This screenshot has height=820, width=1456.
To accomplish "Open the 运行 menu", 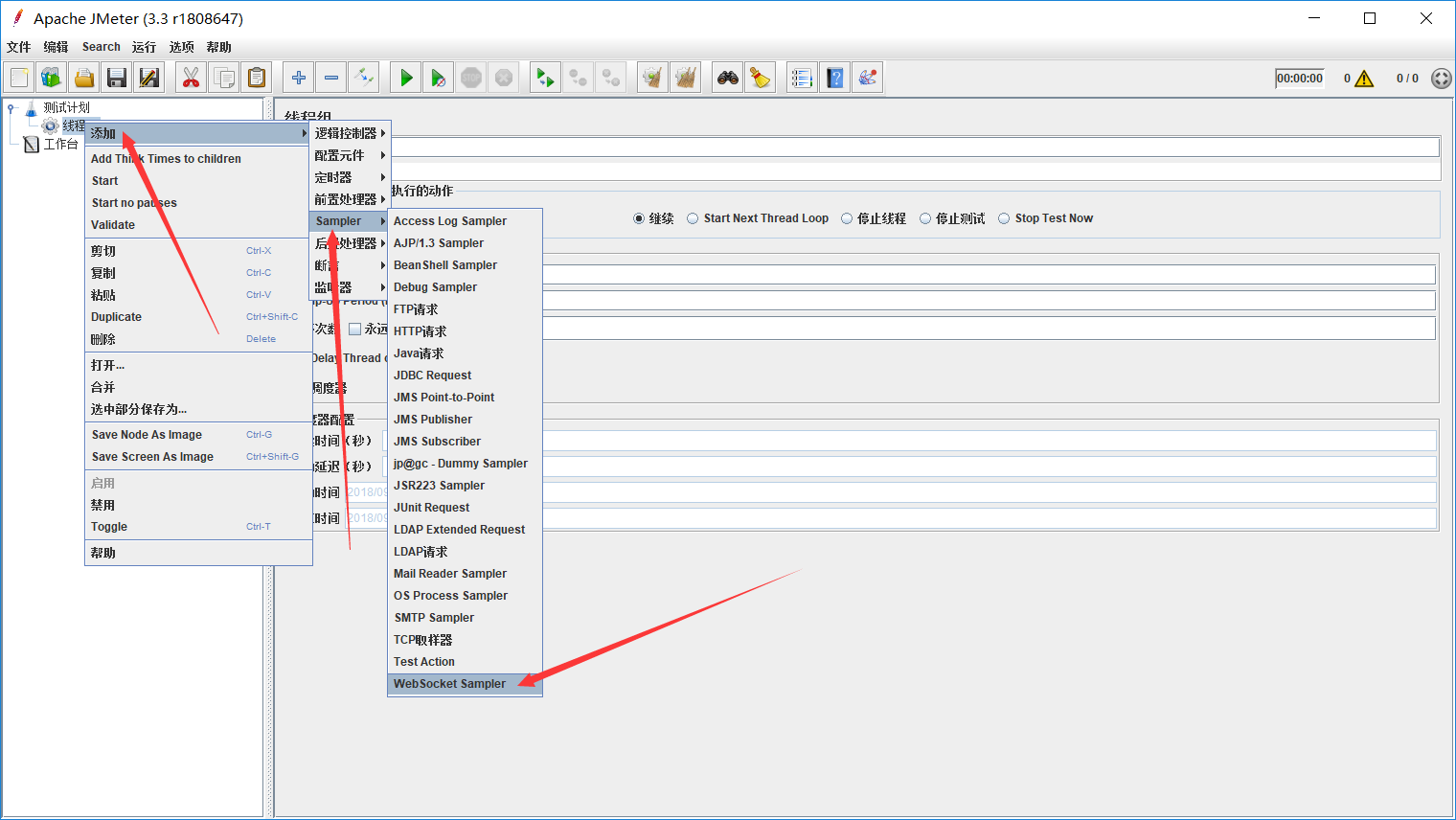I will (144, 47).
